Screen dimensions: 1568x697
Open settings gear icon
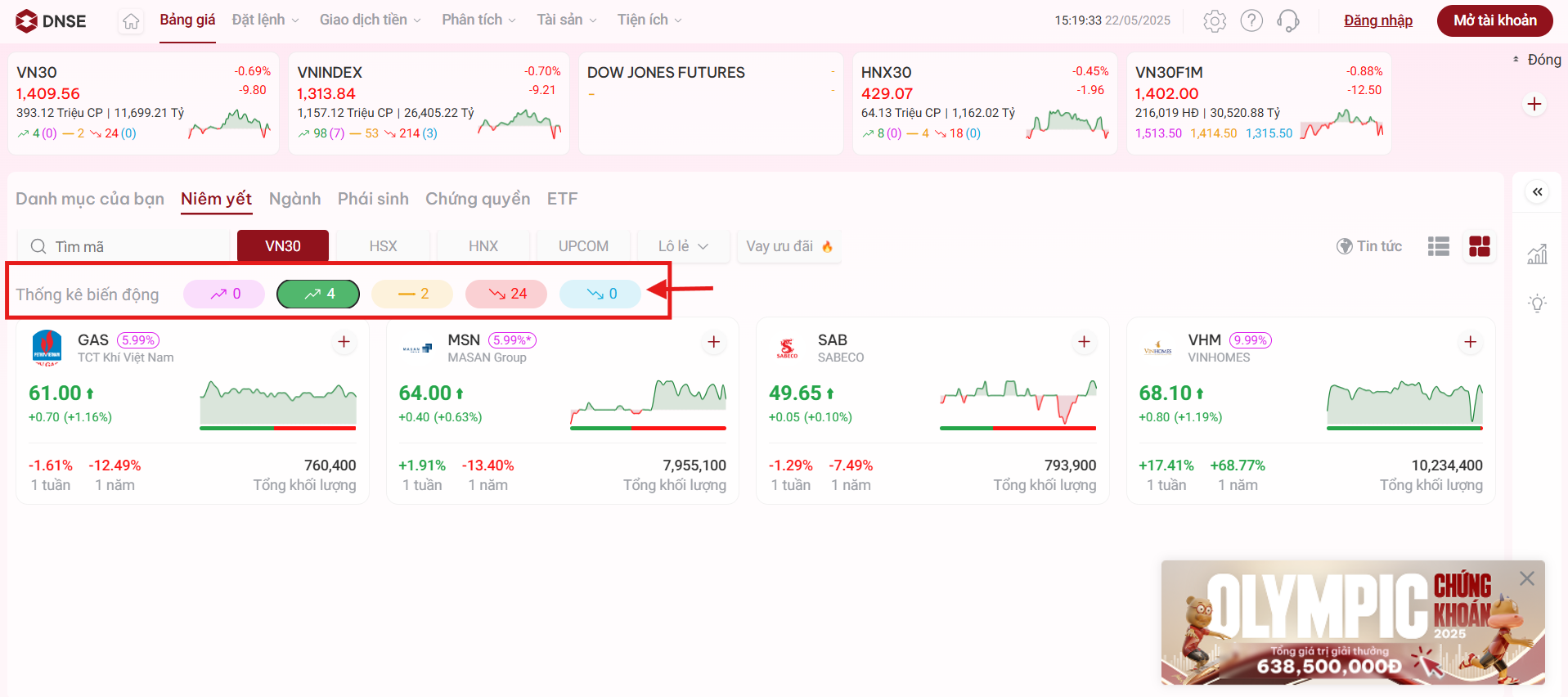[1215, 20]
